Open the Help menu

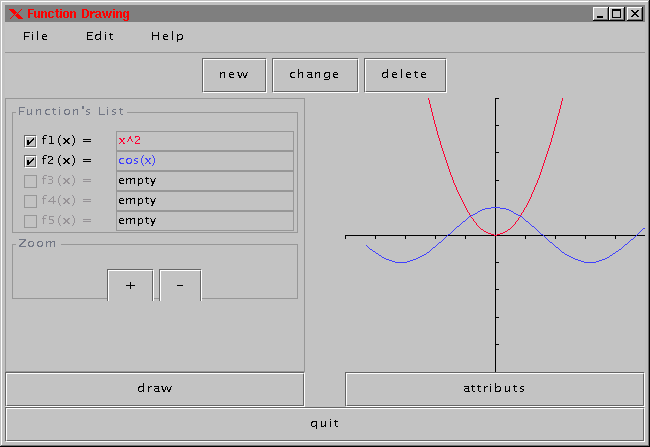coord(168,36)
